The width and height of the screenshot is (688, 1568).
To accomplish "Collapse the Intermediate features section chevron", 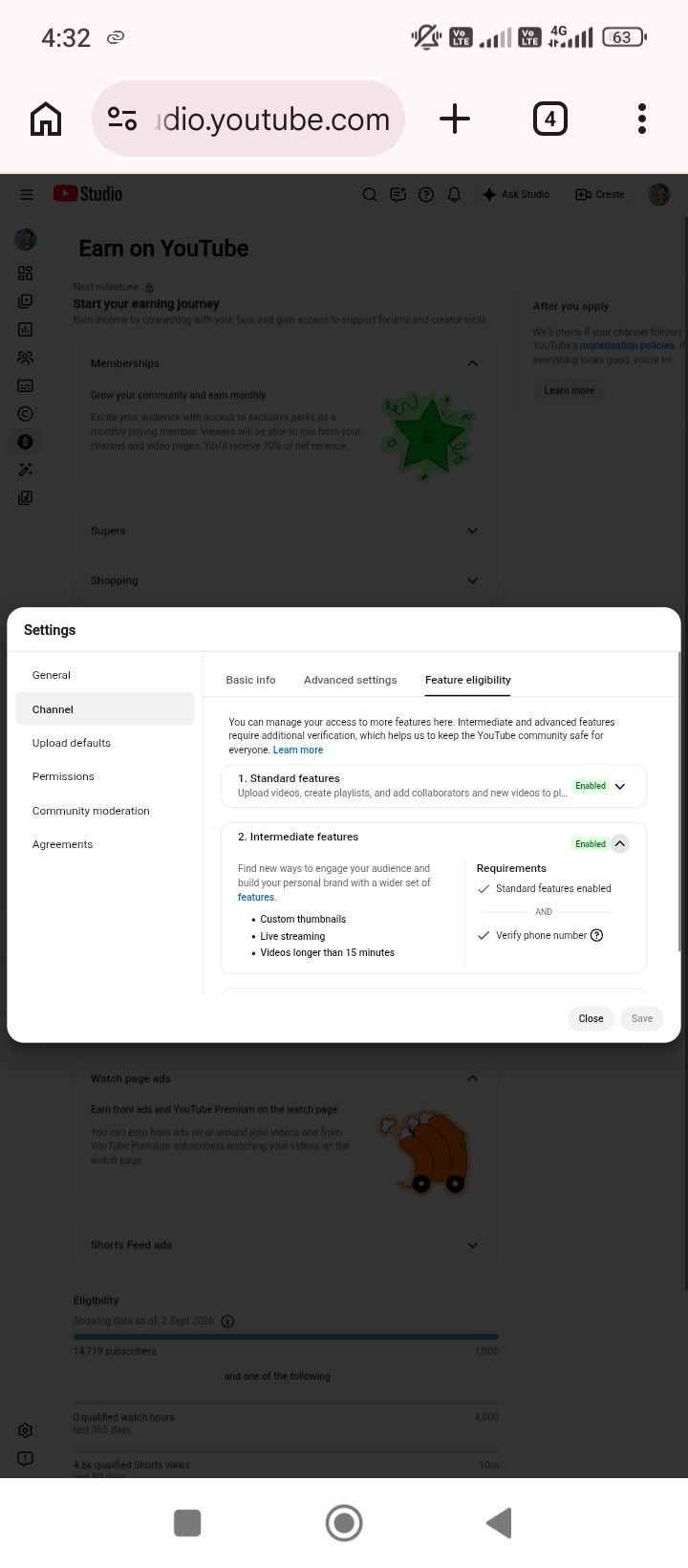I will [x=620, y=843].
